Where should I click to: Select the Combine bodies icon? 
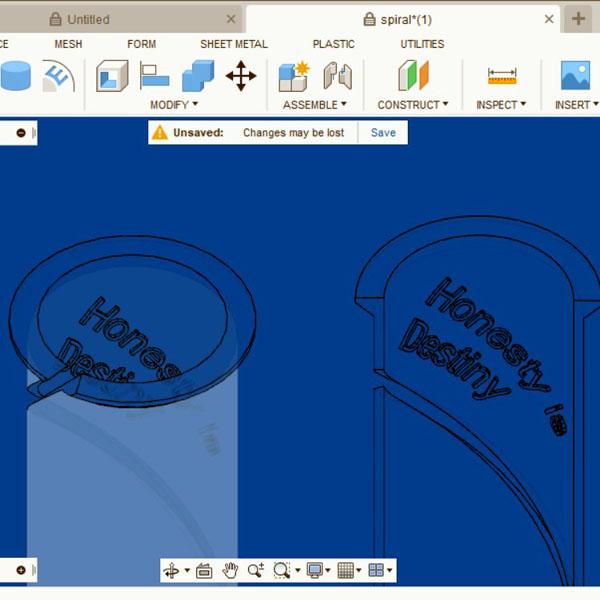pos(198,76)
